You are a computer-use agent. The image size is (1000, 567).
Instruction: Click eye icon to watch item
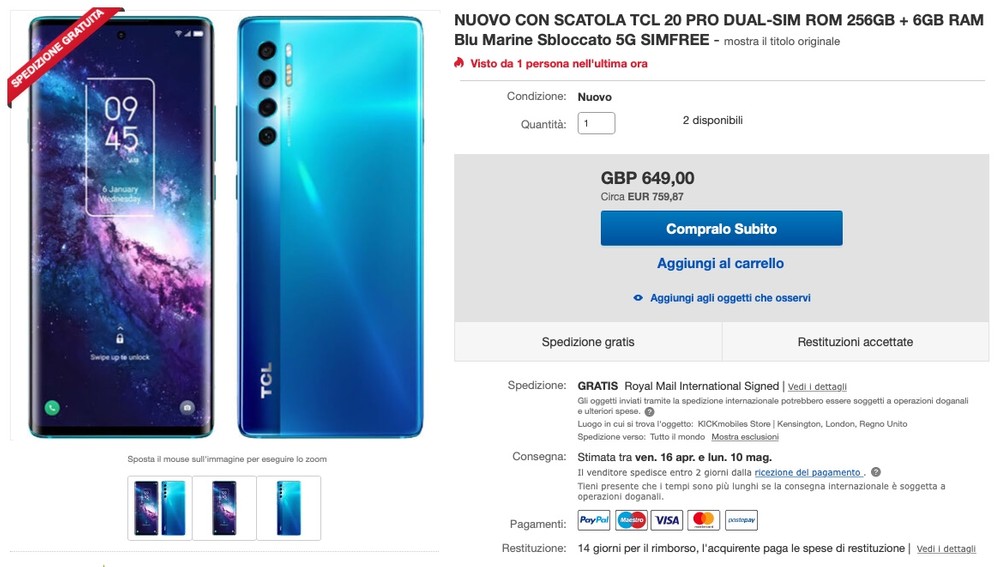pyautogui.click(x=638, y=298)
